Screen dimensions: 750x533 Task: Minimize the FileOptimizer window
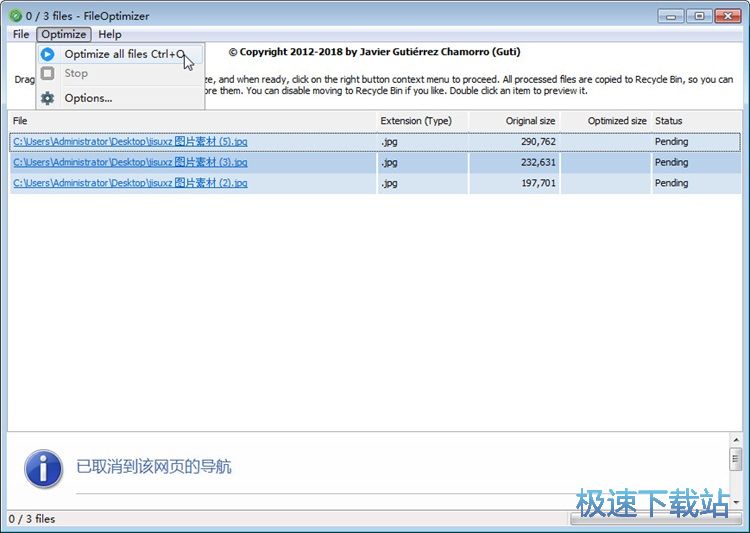pos(671,16)
